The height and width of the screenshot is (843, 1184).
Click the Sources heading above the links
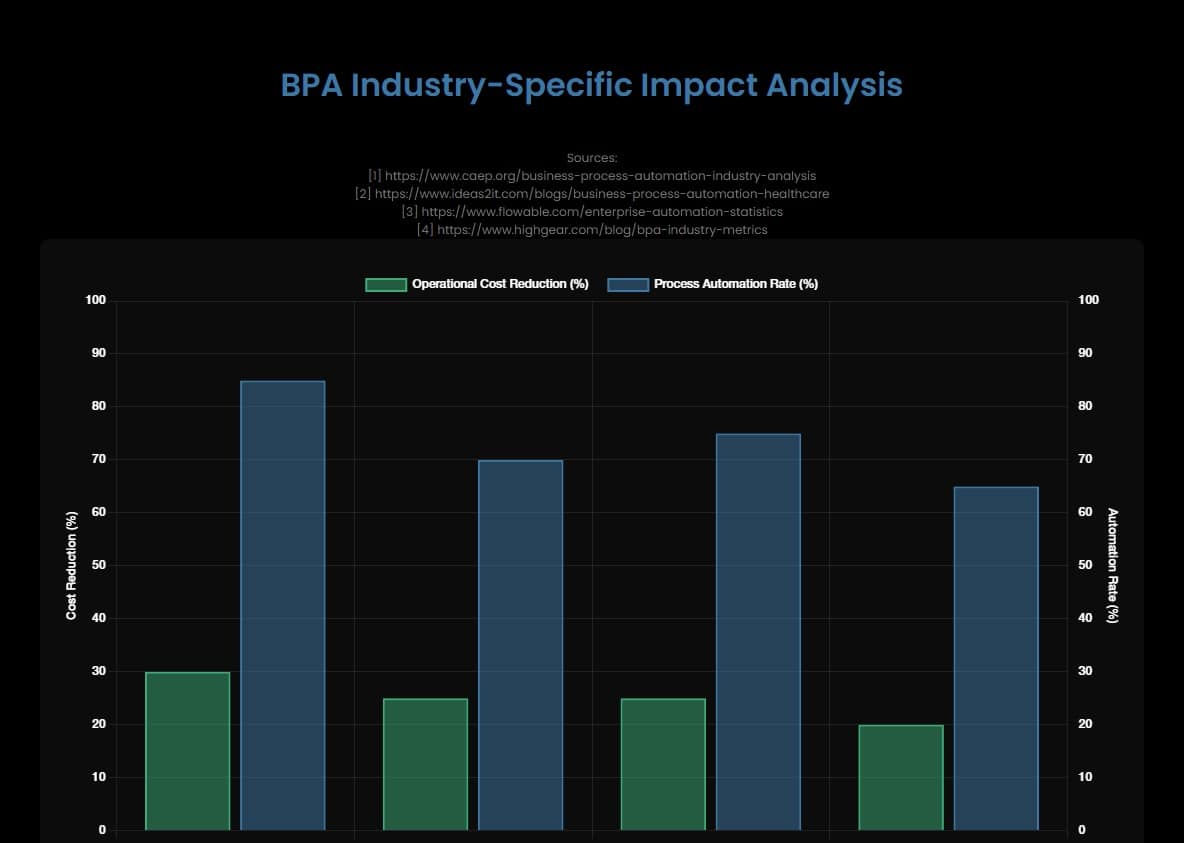(592, 157)
